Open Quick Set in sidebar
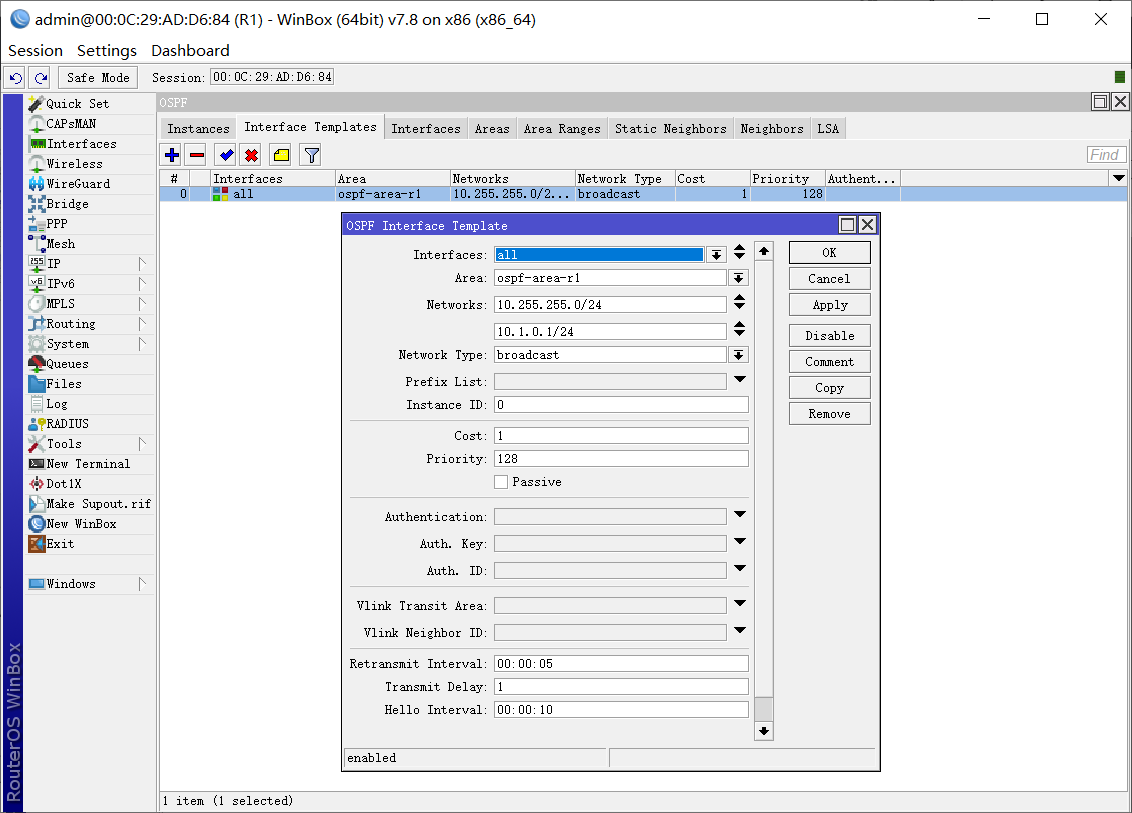Screen dimensions: 1132x813 (x=91, y=104)
